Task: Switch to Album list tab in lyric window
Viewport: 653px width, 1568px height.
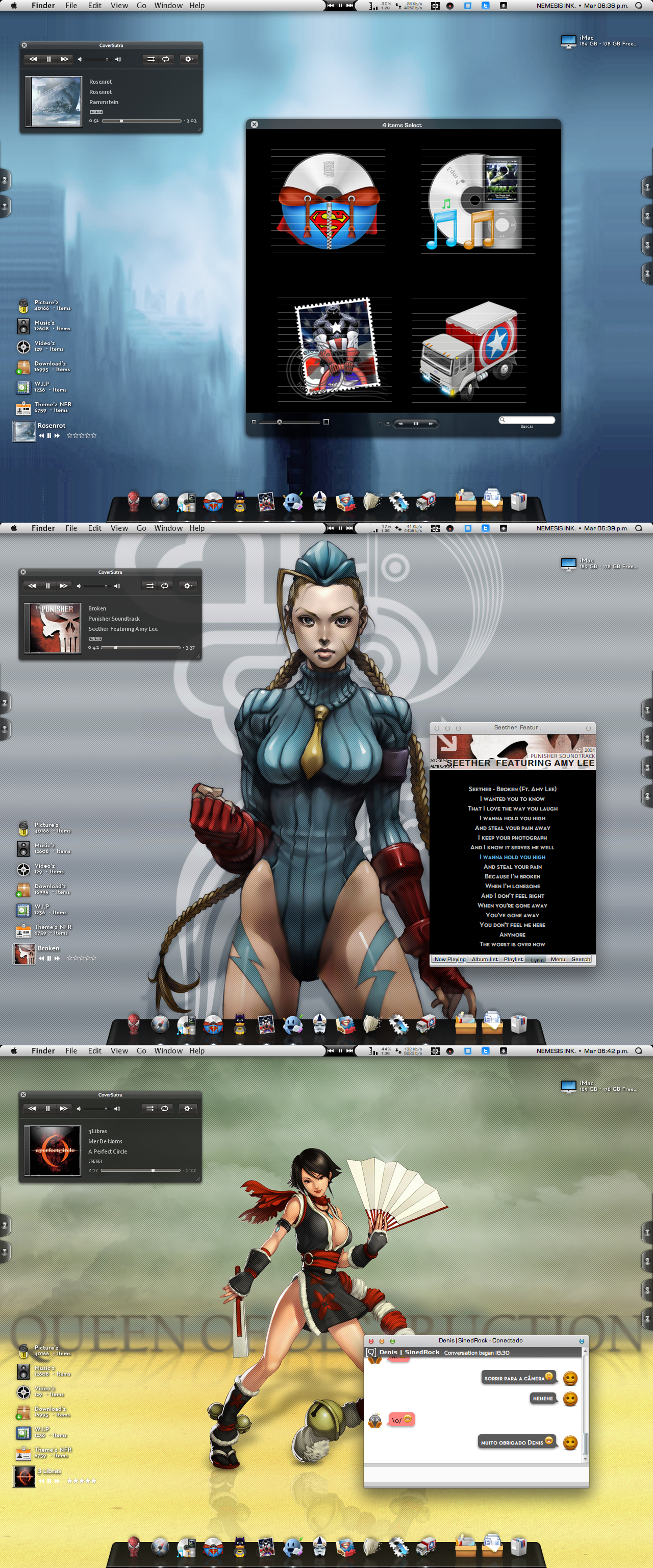Action: pyautogui.click(x=485, y=959)
